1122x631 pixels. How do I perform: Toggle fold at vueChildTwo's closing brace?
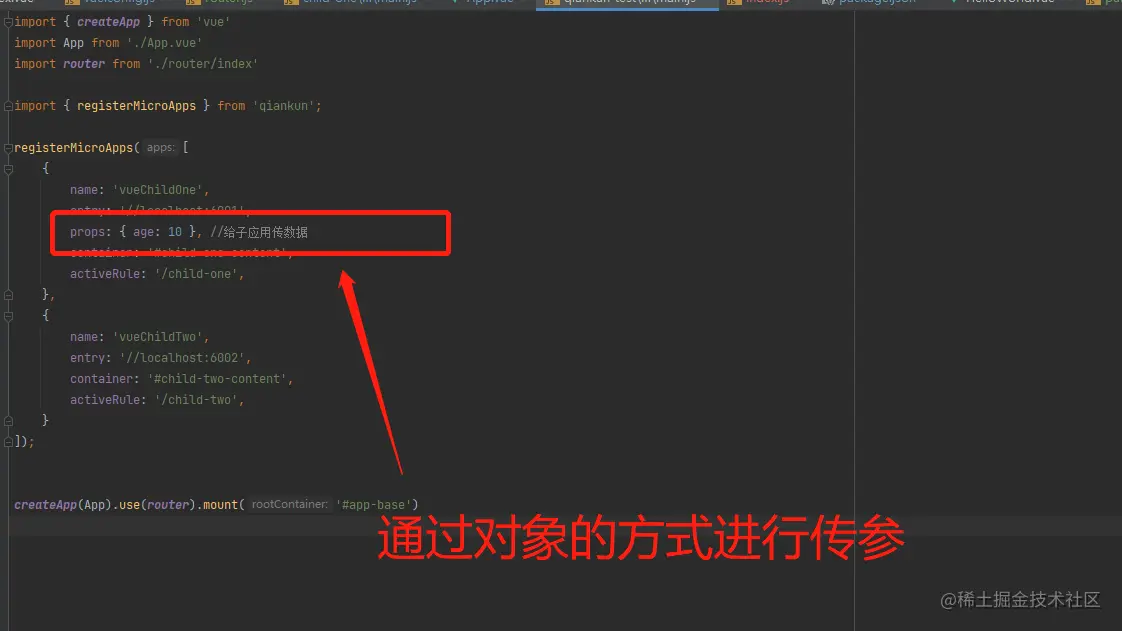8,421
